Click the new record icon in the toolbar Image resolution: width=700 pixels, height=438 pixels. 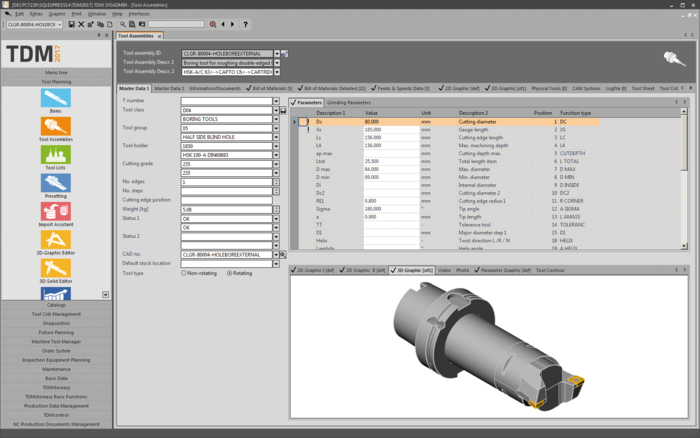tap(91, 25)
